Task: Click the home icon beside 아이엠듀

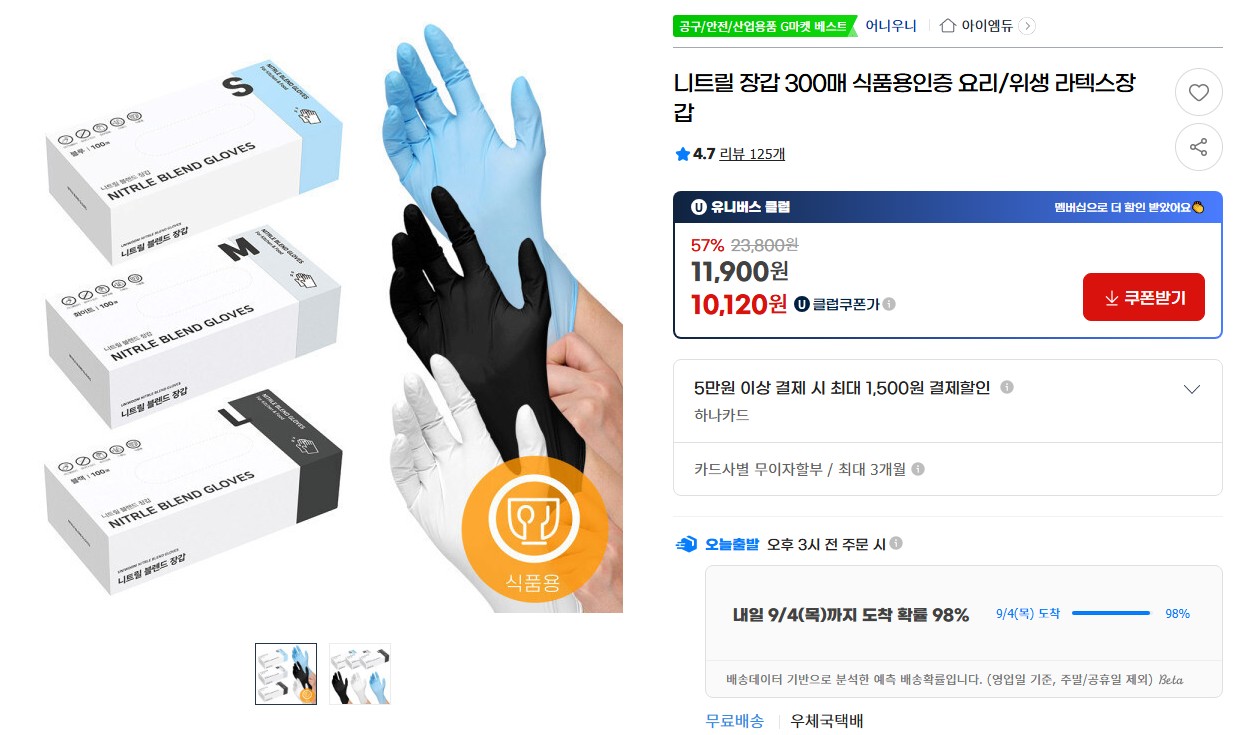Action: 948,26
